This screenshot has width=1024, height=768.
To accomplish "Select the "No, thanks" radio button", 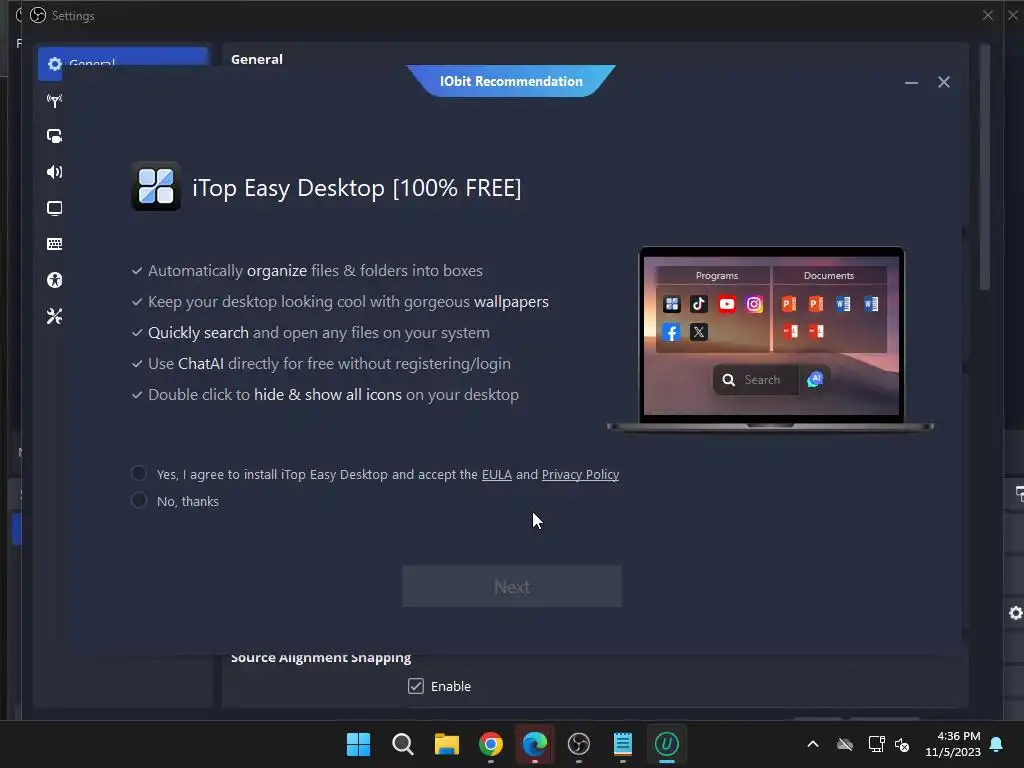I will 138,500.
